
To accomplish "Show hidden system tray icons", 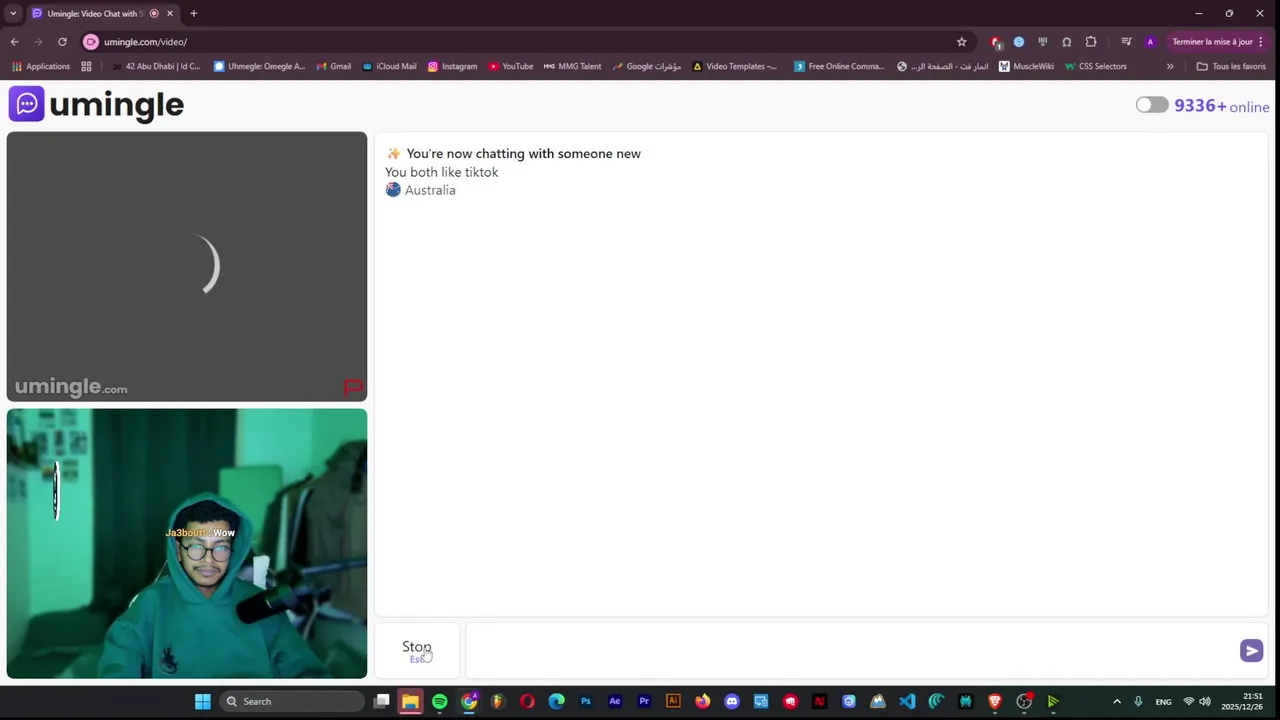I will pyautogui.click(x=1117, y=701).
